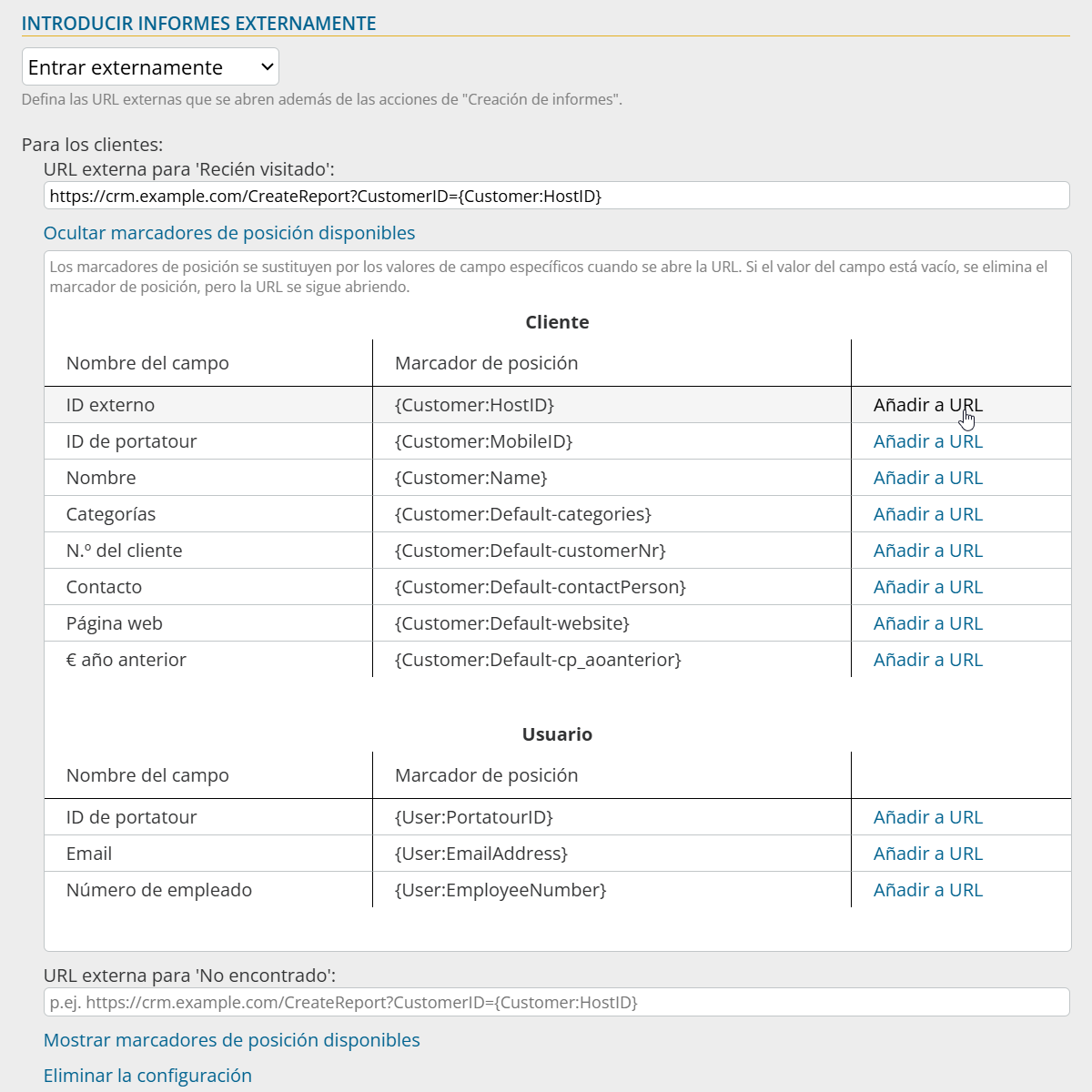Screen dimensions: 1092x1092
Task: Click the 'No encontrado' external URL field
Action: [556, 1003]
